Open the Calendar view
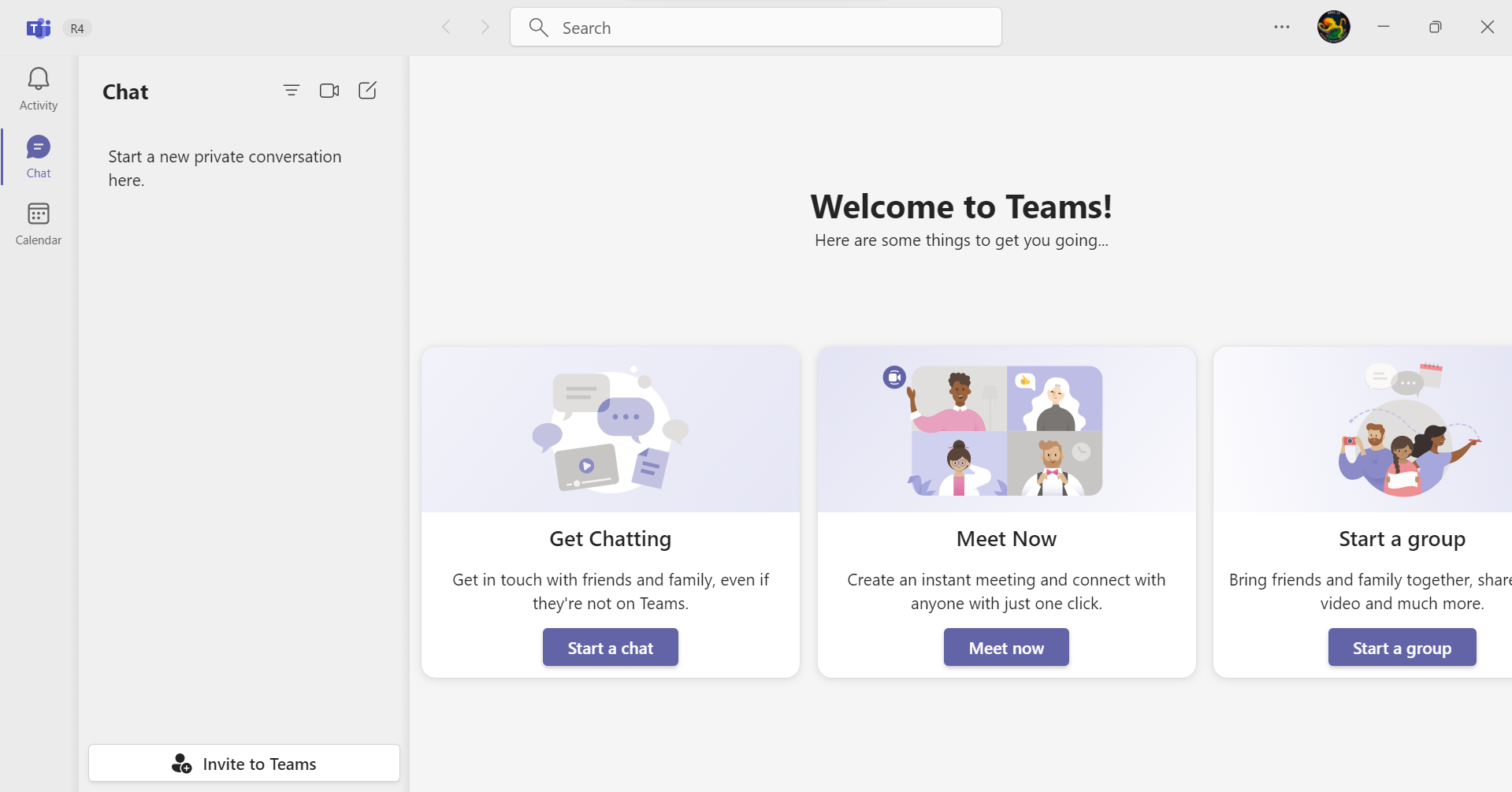The width and height of the screenshot is (1512, 792). click(39, 224)
